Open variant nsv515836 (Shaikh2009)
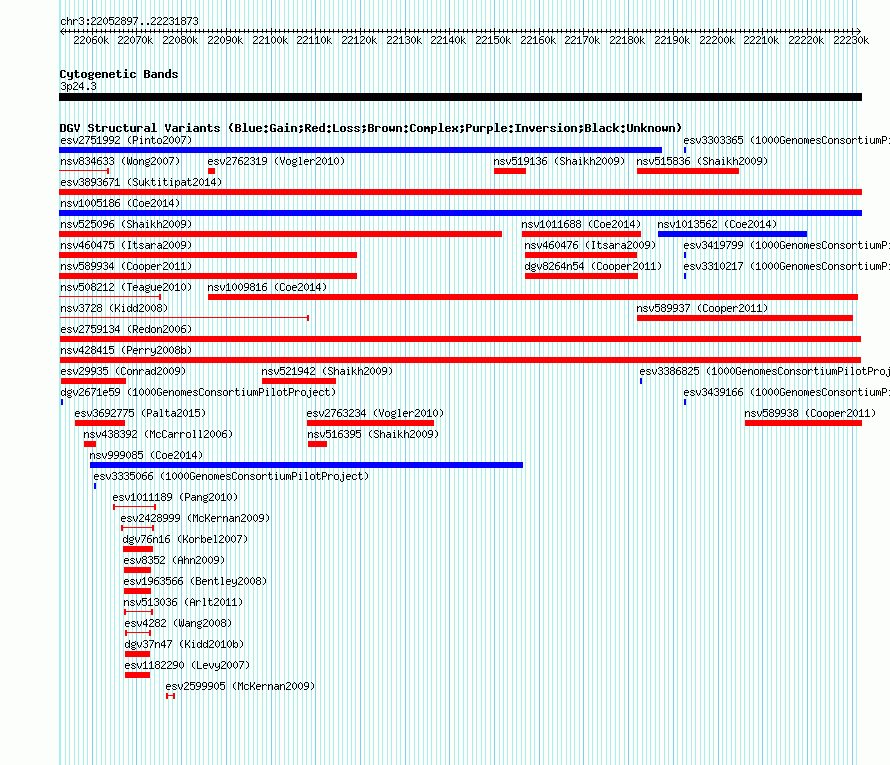Viewport: 890px width, 765px height. (x=702, y=161)
